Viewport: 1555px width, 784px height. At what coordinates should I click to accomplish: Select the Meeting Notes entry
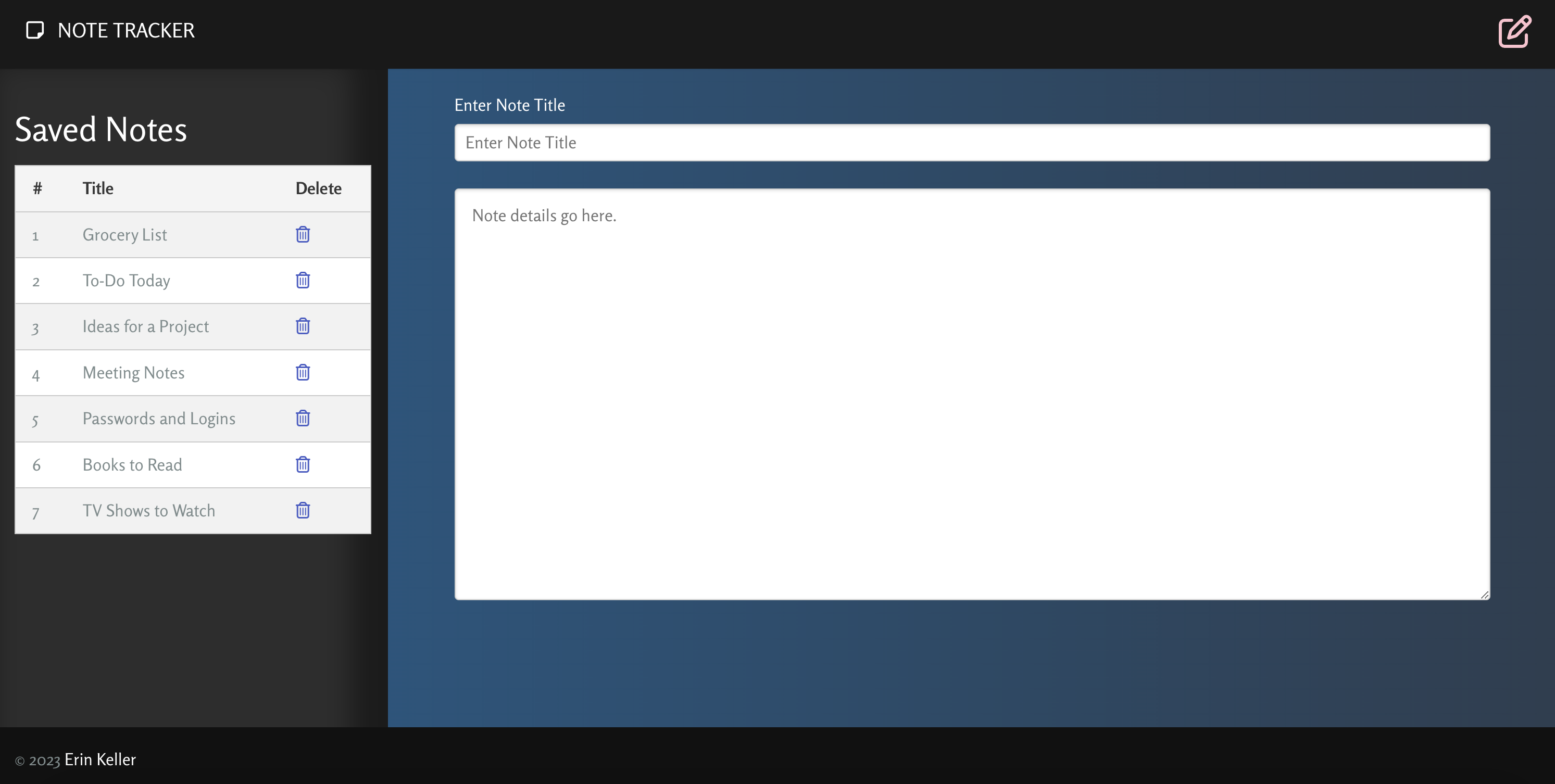coord(133,372)
